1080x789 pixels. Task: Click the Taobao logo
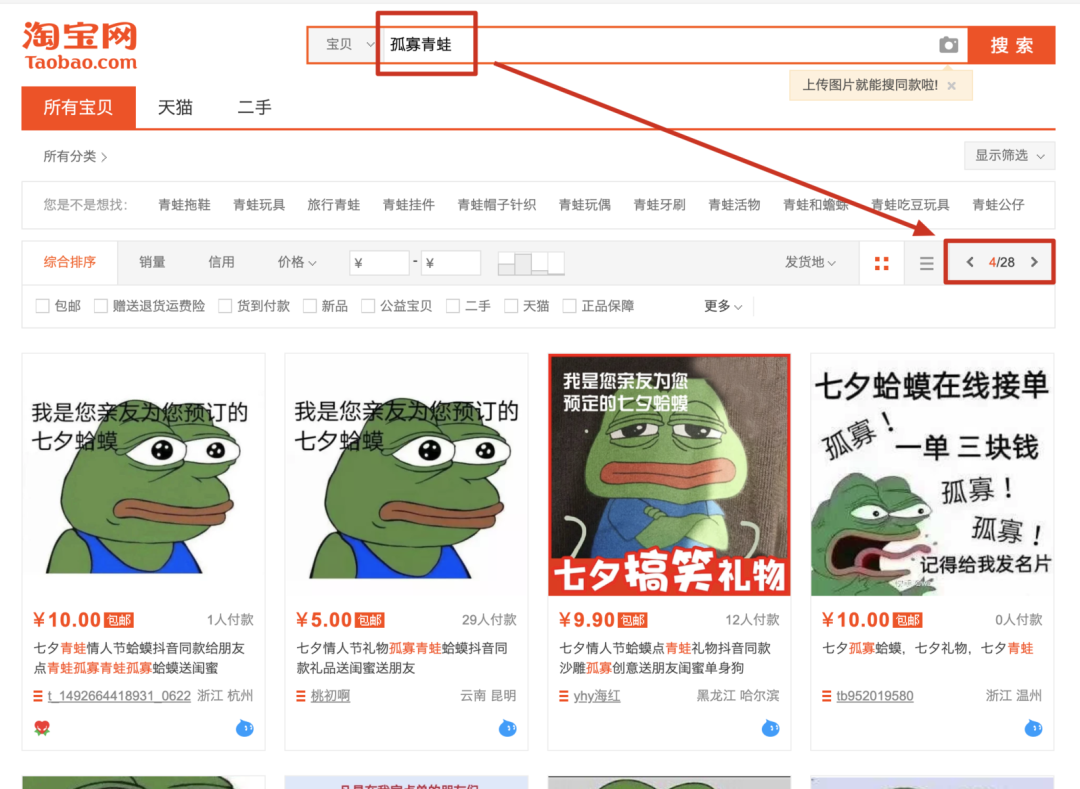(x=80, y=45)
